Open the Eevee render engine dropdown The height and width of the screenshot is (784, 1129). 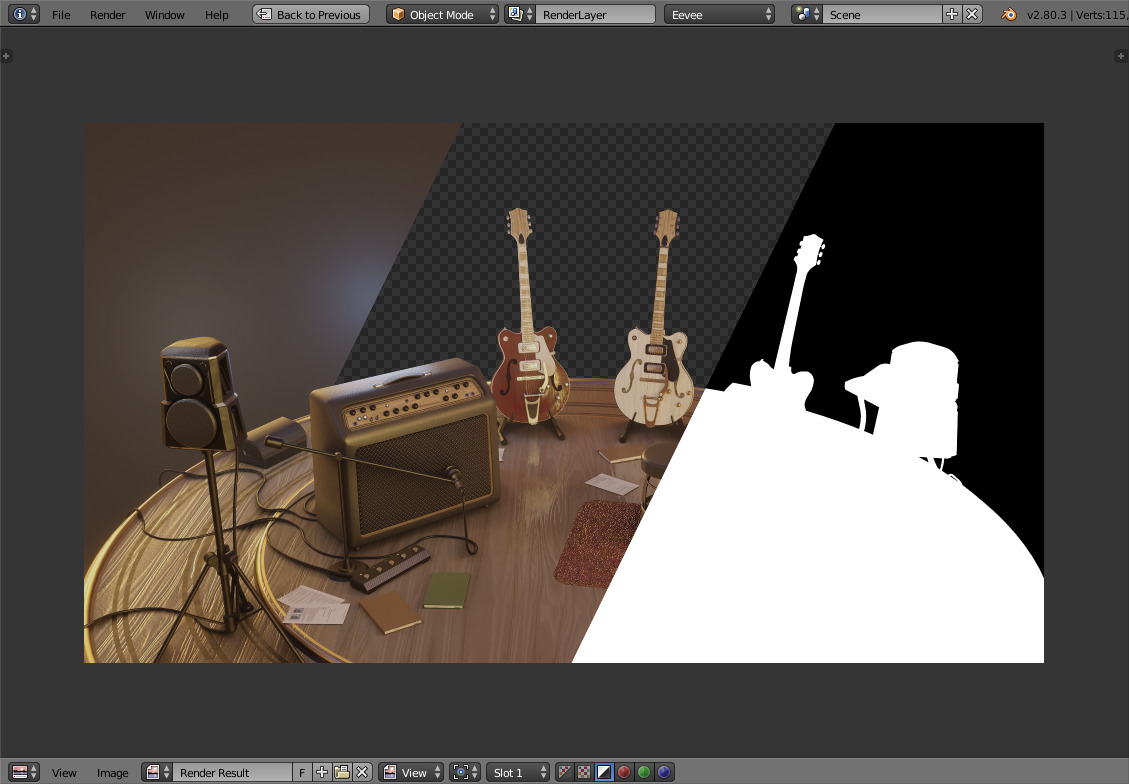(719, 14)
